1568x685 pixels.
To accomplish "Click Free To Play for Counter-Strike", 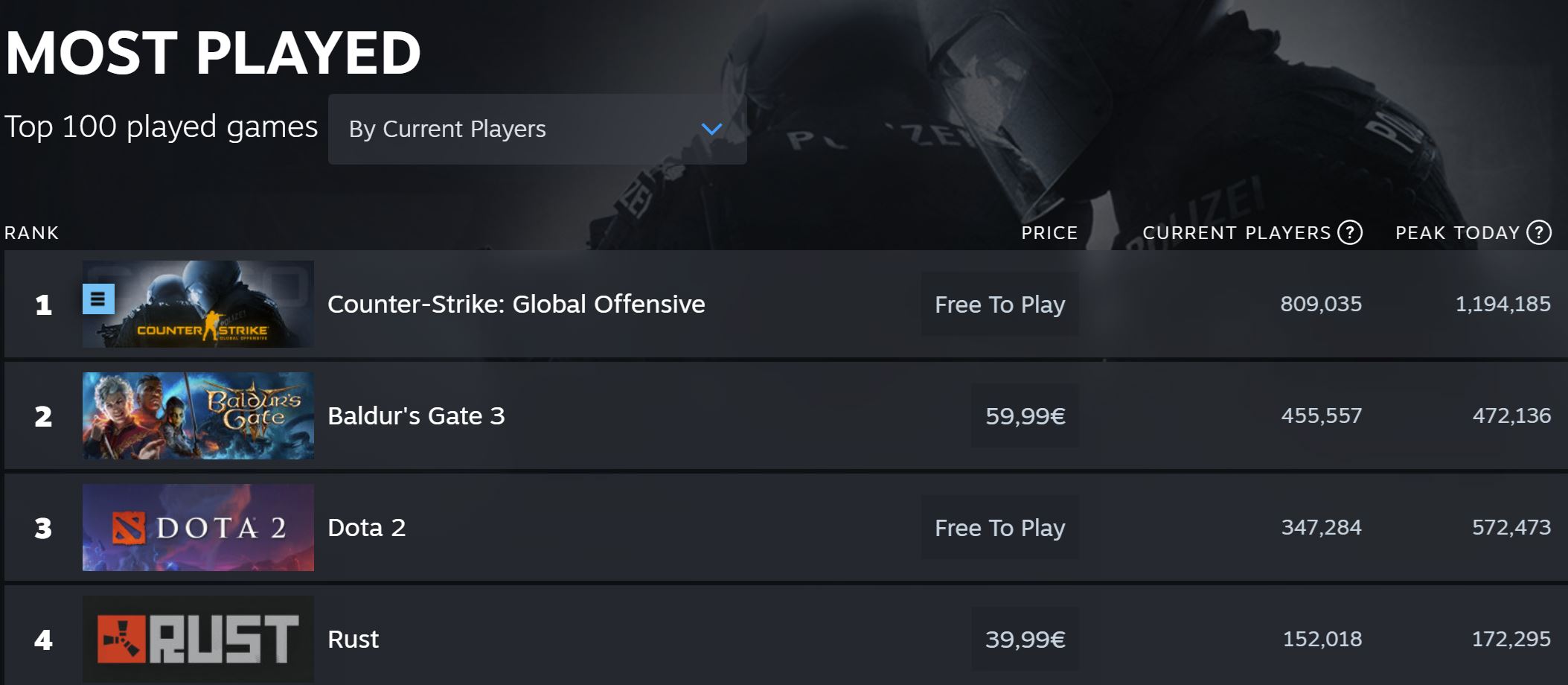I will (999, 304).
